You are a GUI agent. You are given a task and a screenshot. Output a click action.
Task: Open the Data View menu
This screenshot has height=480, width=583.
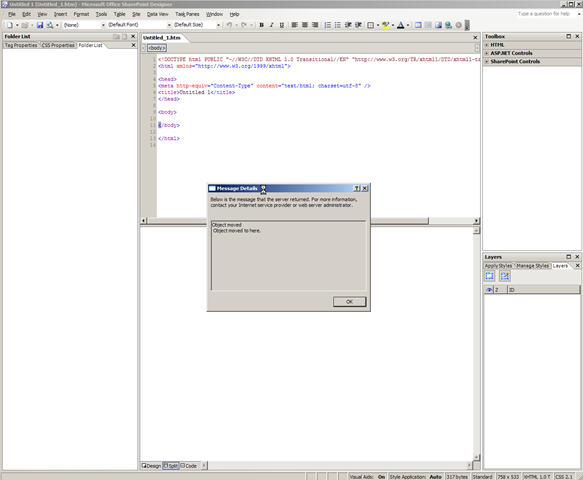(x=158, y=14)
